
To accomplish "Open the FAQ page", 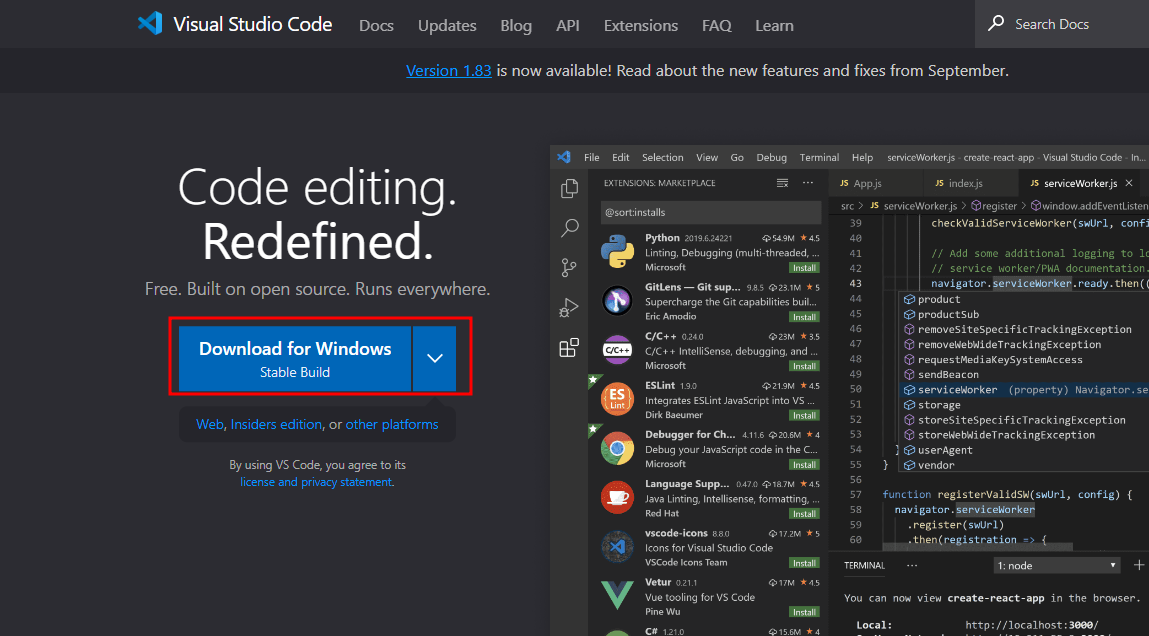I will coord(717,26).
